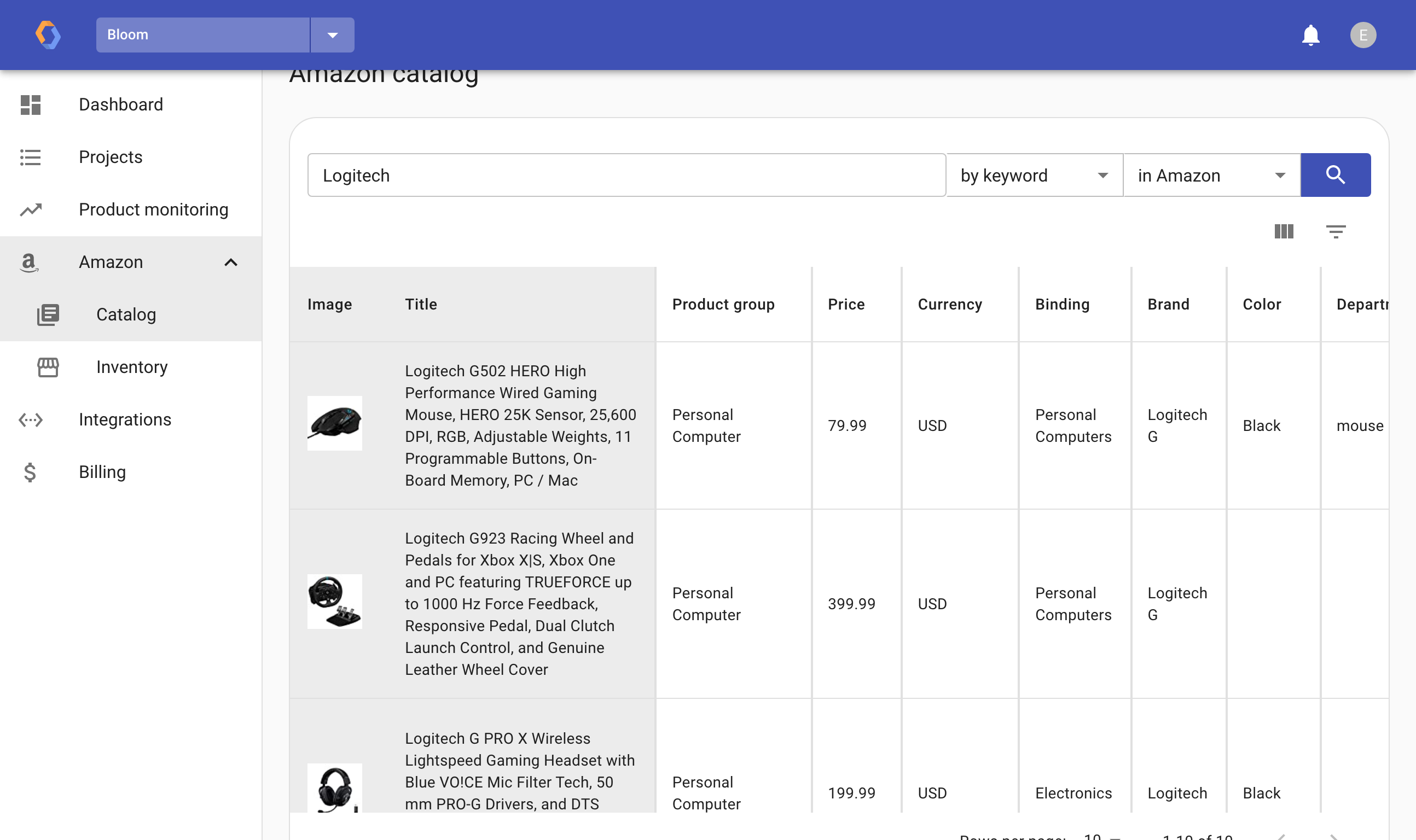
Task: Click the Price column header
Action: tap(846, 304)
